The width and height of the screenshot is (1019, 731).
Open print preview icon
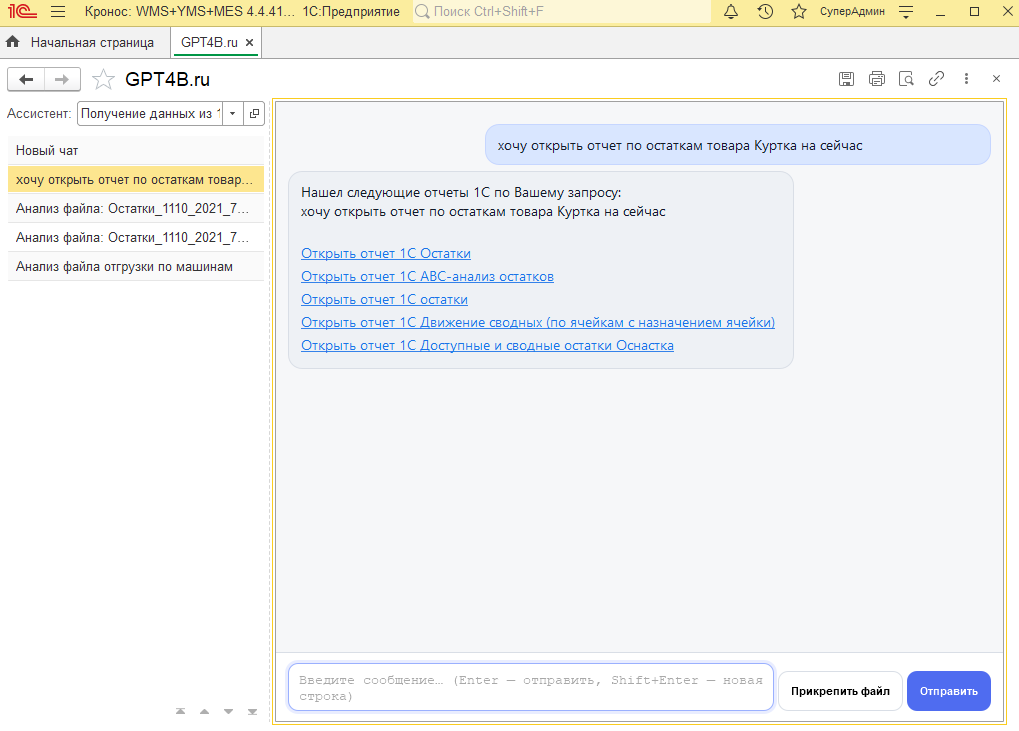pos(906,79)
